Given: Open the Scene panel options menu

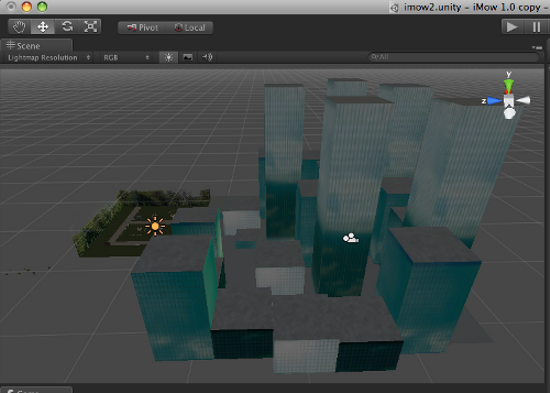Looking at the screenshot, I should click(x=537, y=47).
